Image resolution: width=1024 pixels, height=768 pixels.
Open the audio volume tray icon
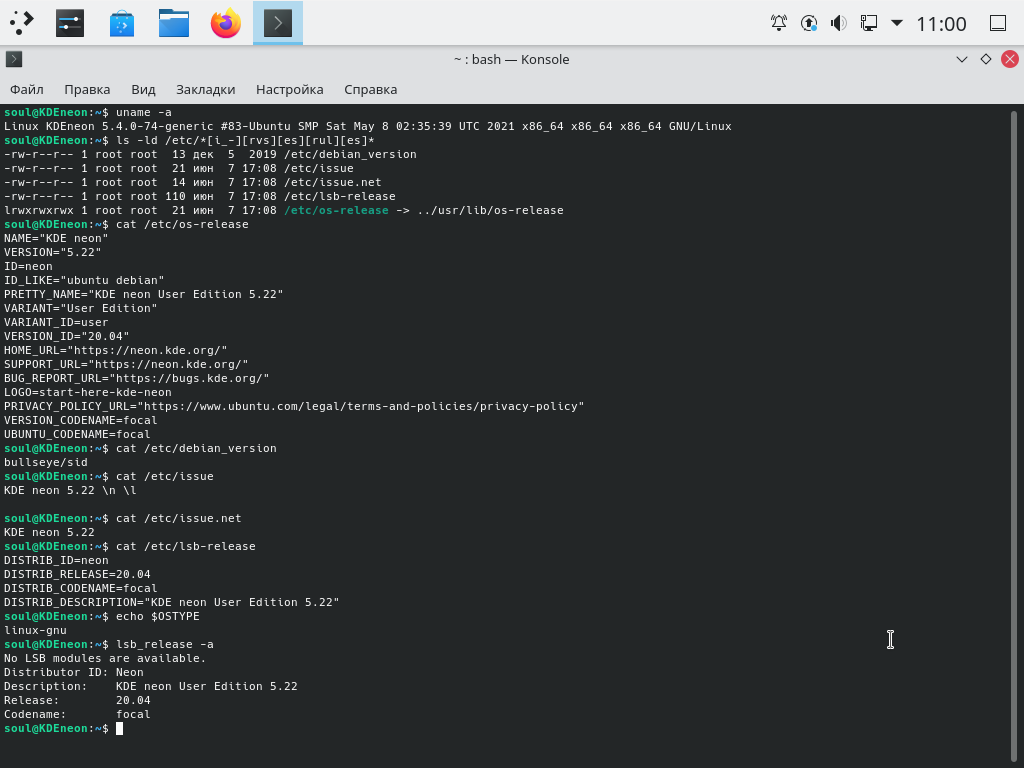coord(839,23)
